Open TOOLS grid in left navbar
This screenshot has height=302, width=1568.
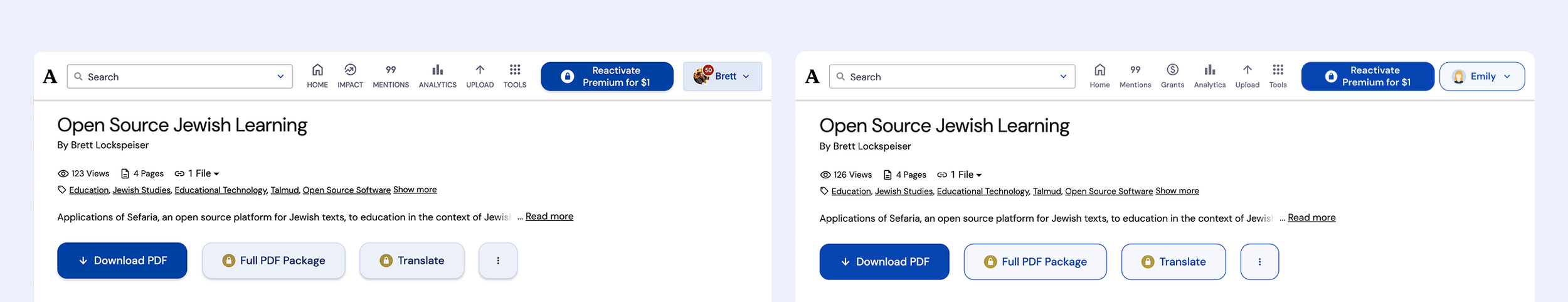point(515,76)
